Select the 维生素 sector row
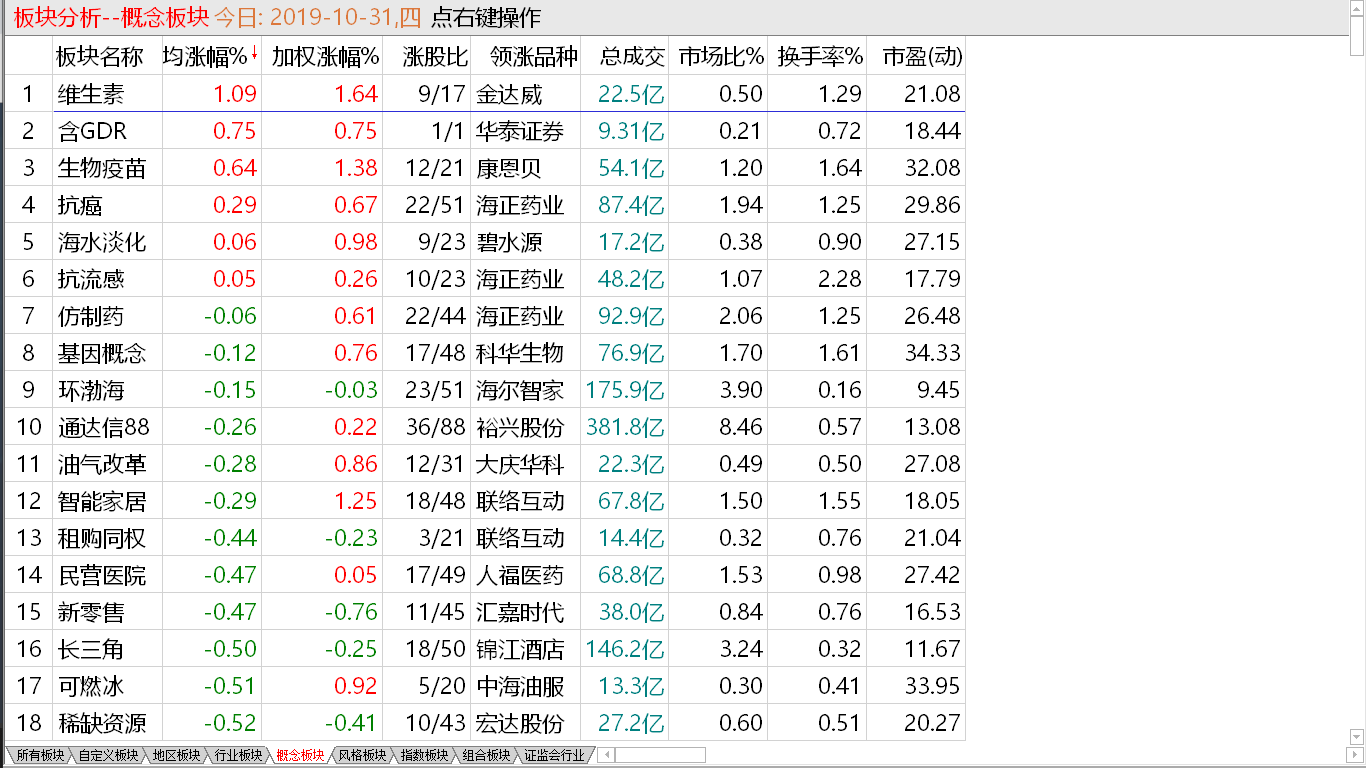Viewport: 1366px width, 768px height. click(485, 94)
